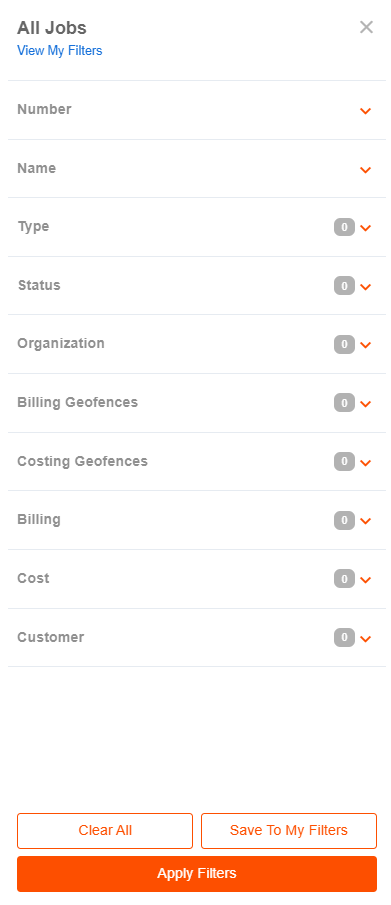Click Costing Geofences count badge
The height and width of the screenshot is (905, 391).
(x=344, y=462)
